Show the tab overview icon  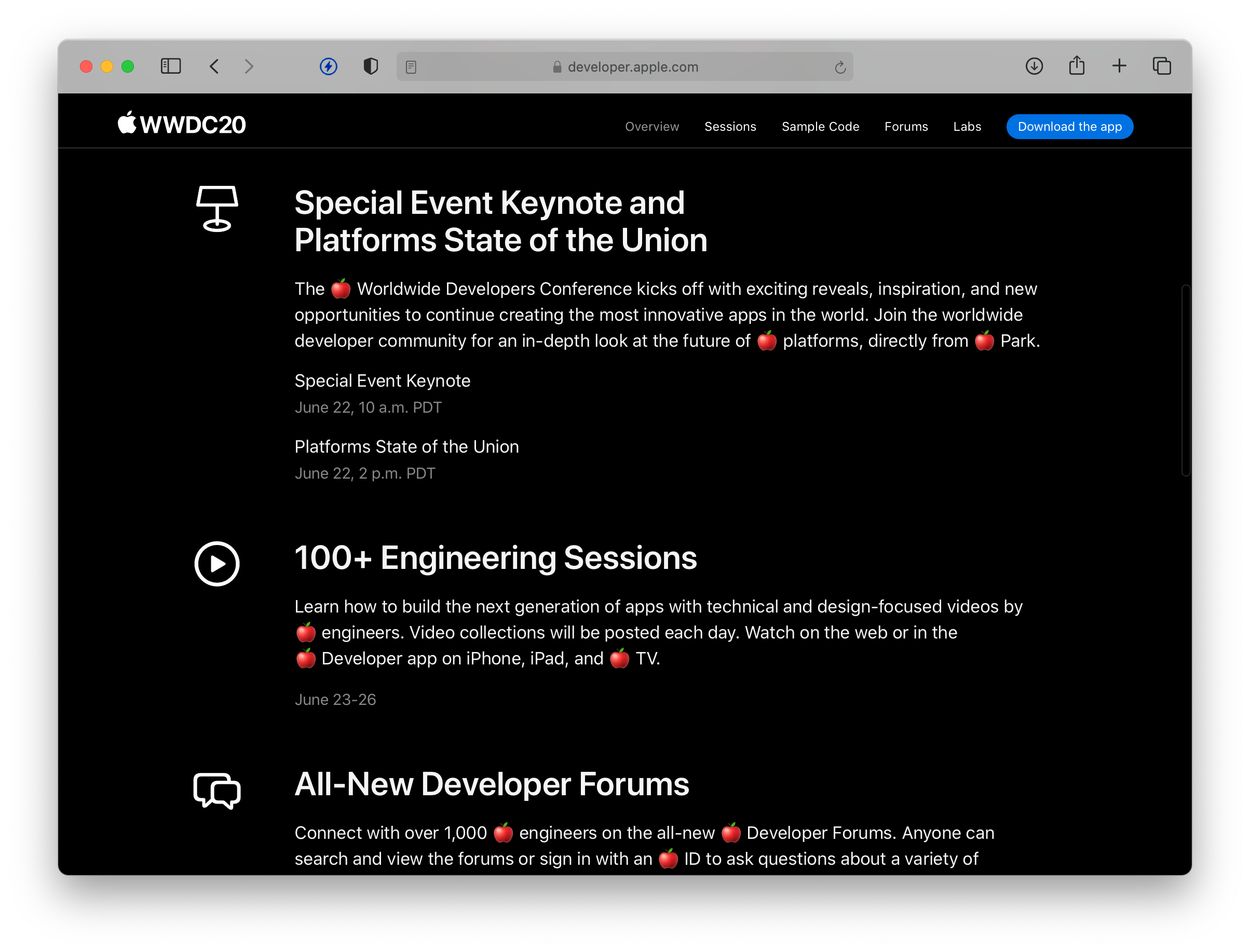click(1162, 66)
